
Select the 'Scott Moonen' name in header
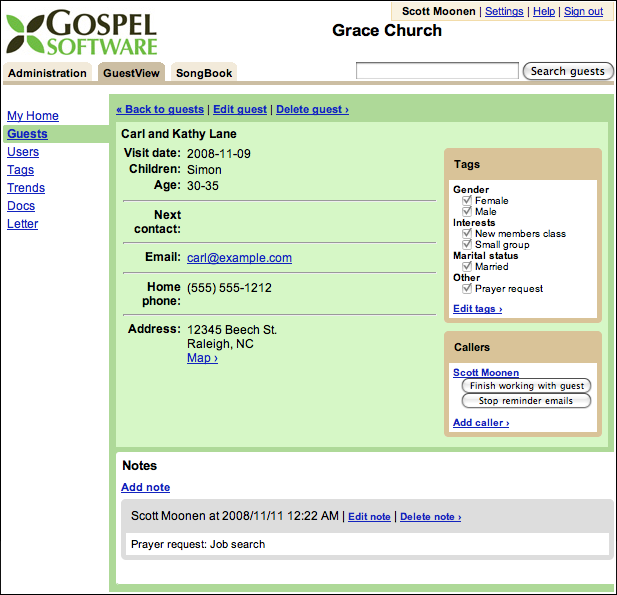[x=439, y=11]
